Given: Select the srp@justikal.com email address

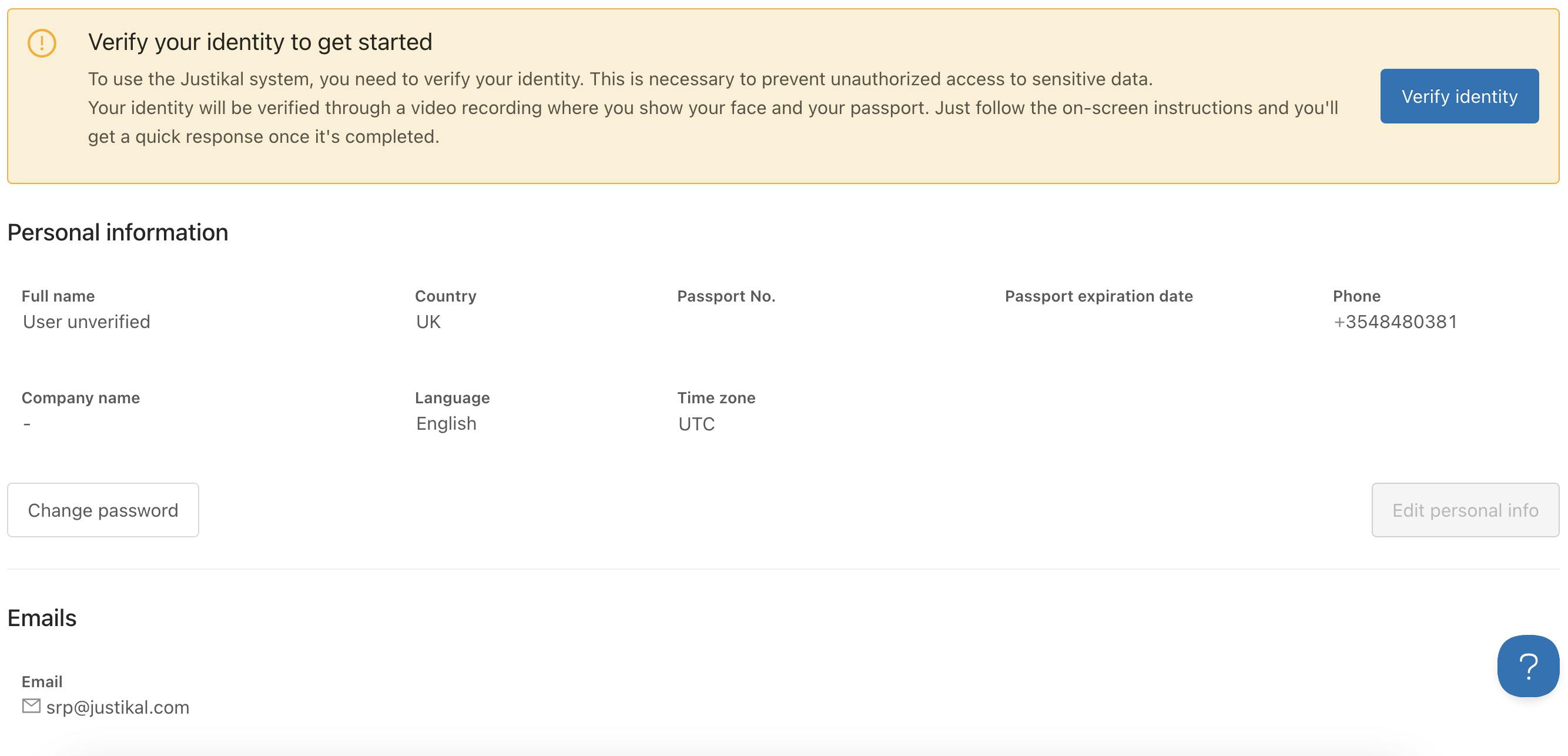Looking at the screenshot, I should 118,707.
